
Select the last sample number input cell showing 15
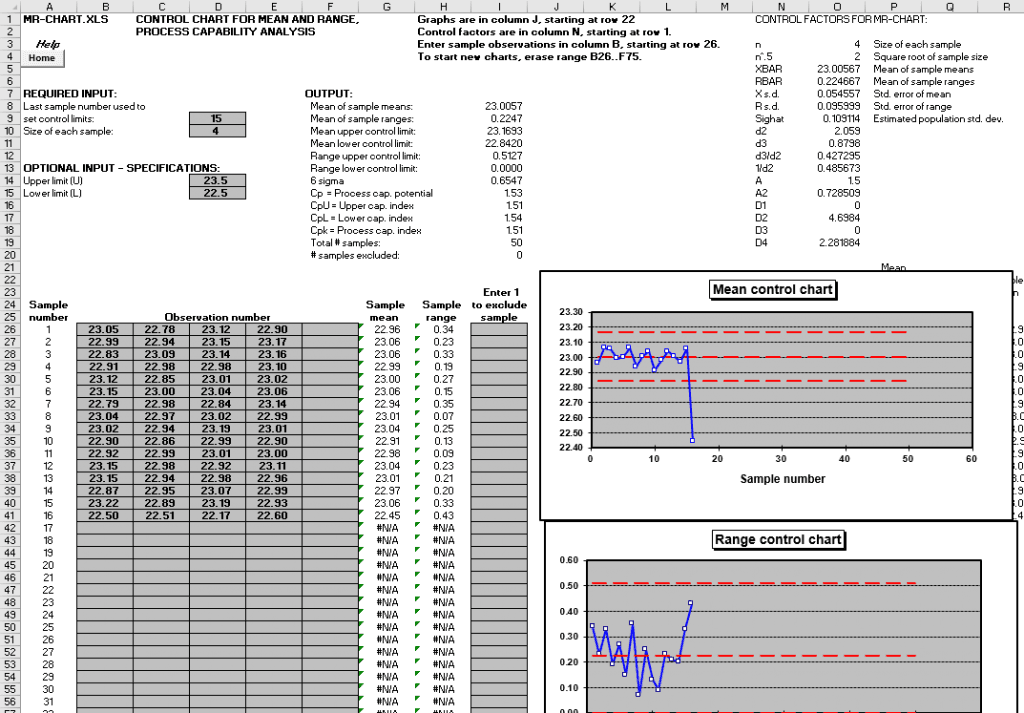tap(216, 117)
